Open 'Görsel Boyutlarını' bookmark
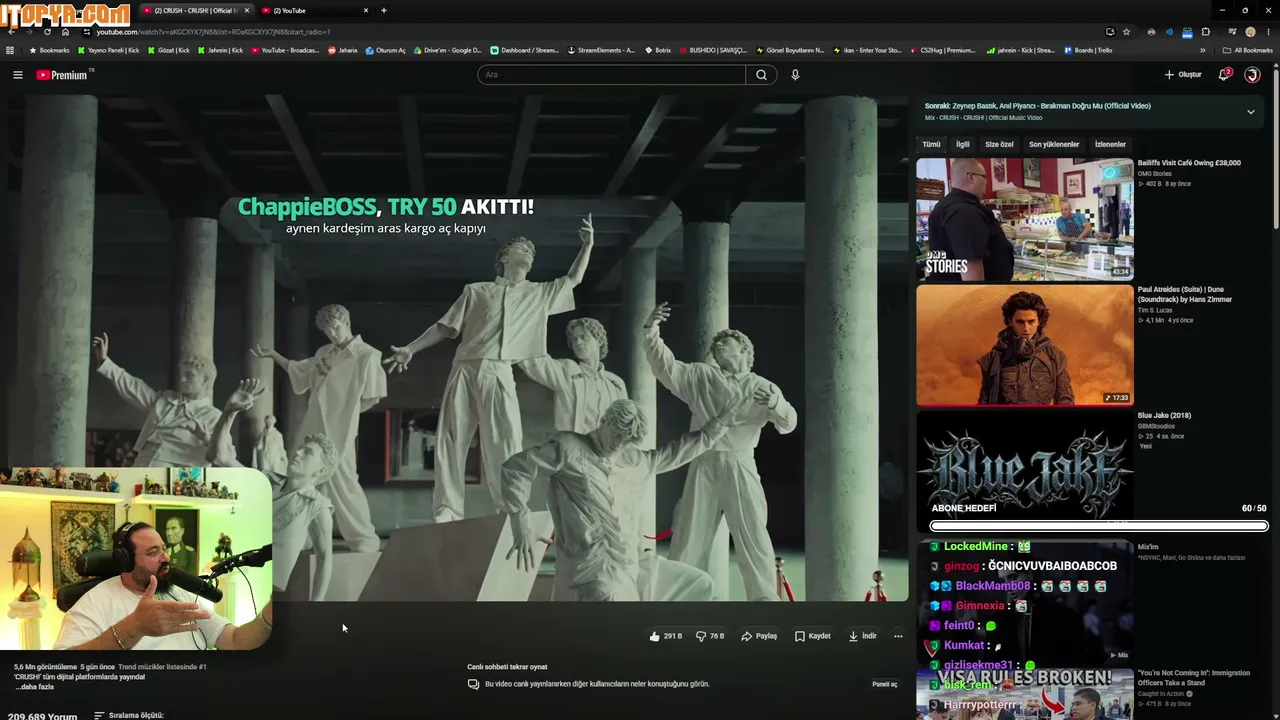 (790, 50)
